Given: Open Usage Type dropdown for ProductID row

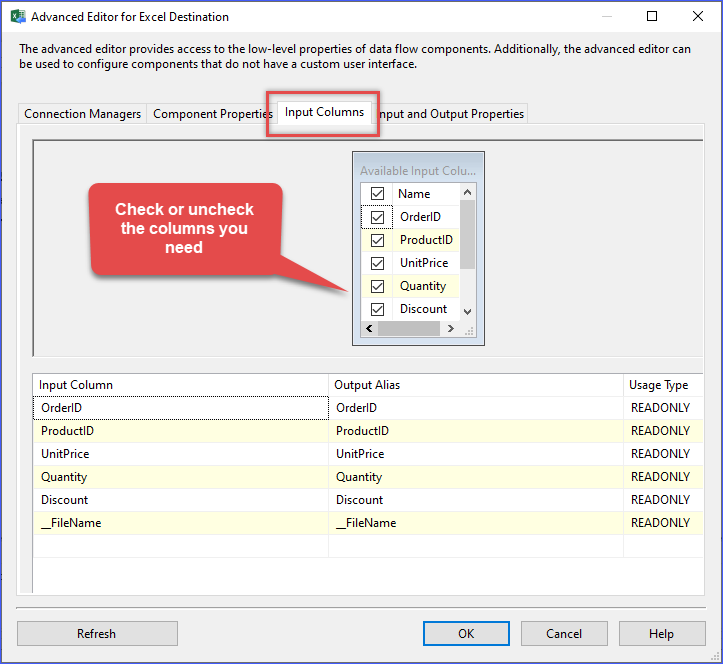Looking at the screenshot, I should 663,431.
